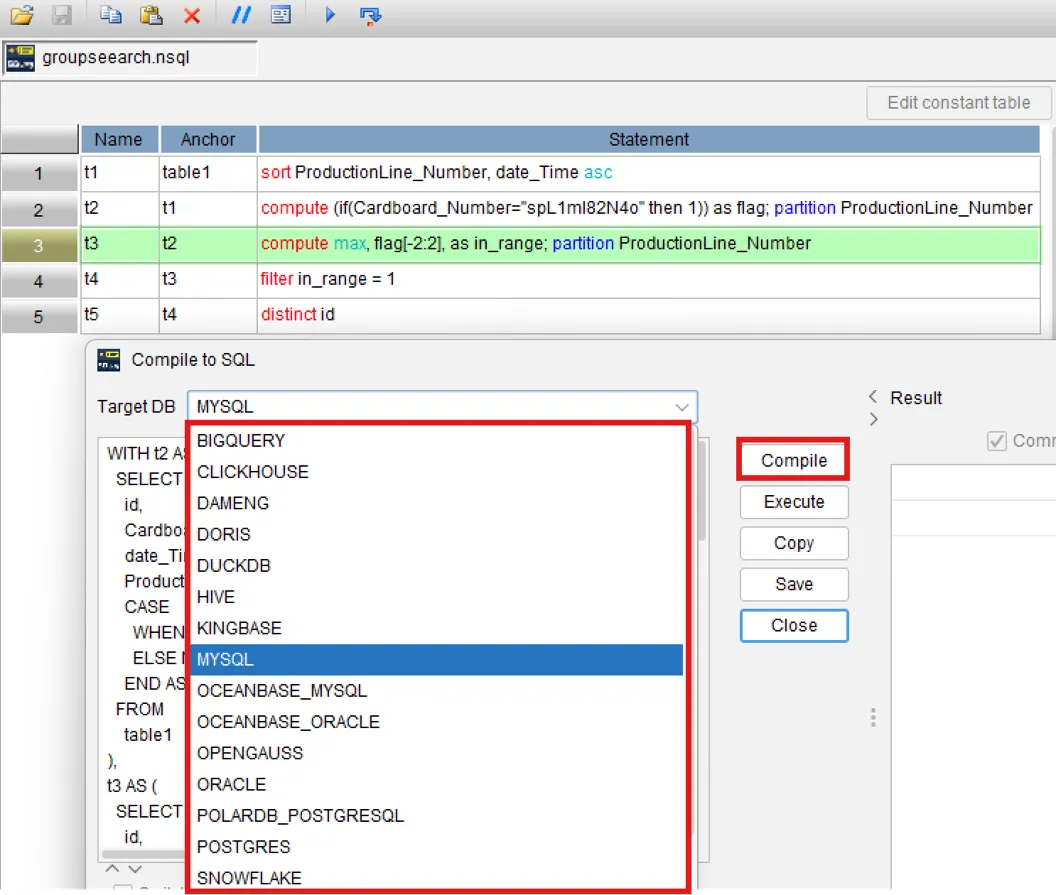Choose SNOWFLAKE from the database list
This screenshot has height=895, width=1056.
pos(437,878)
